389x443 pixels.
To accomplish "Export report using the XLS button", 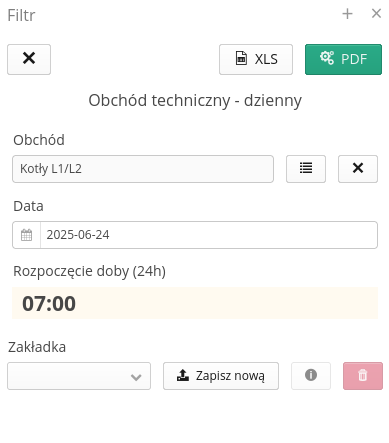I will [x=256, y=59].
